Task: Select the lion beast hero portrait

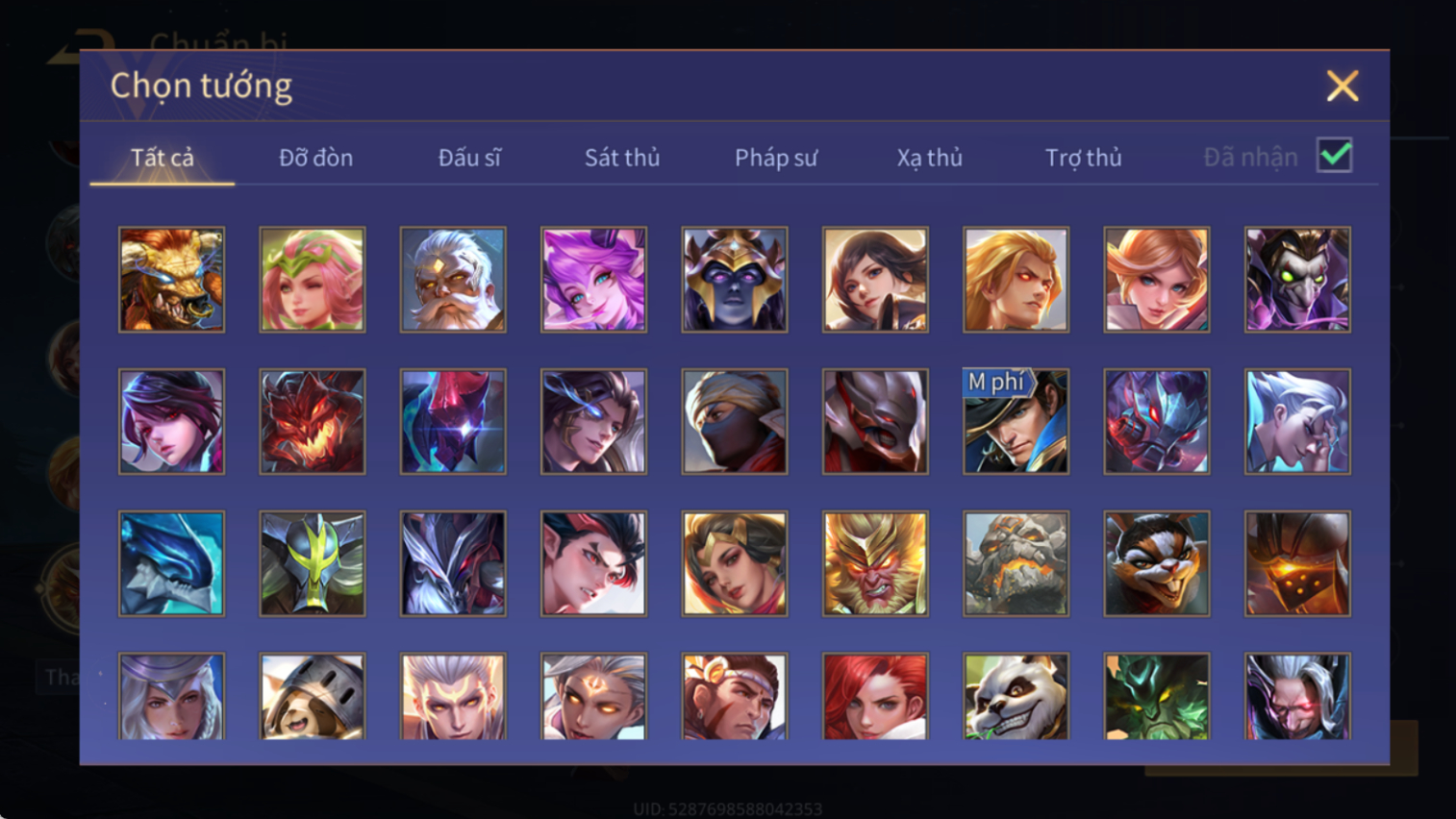Action: (x=171, y=280)
